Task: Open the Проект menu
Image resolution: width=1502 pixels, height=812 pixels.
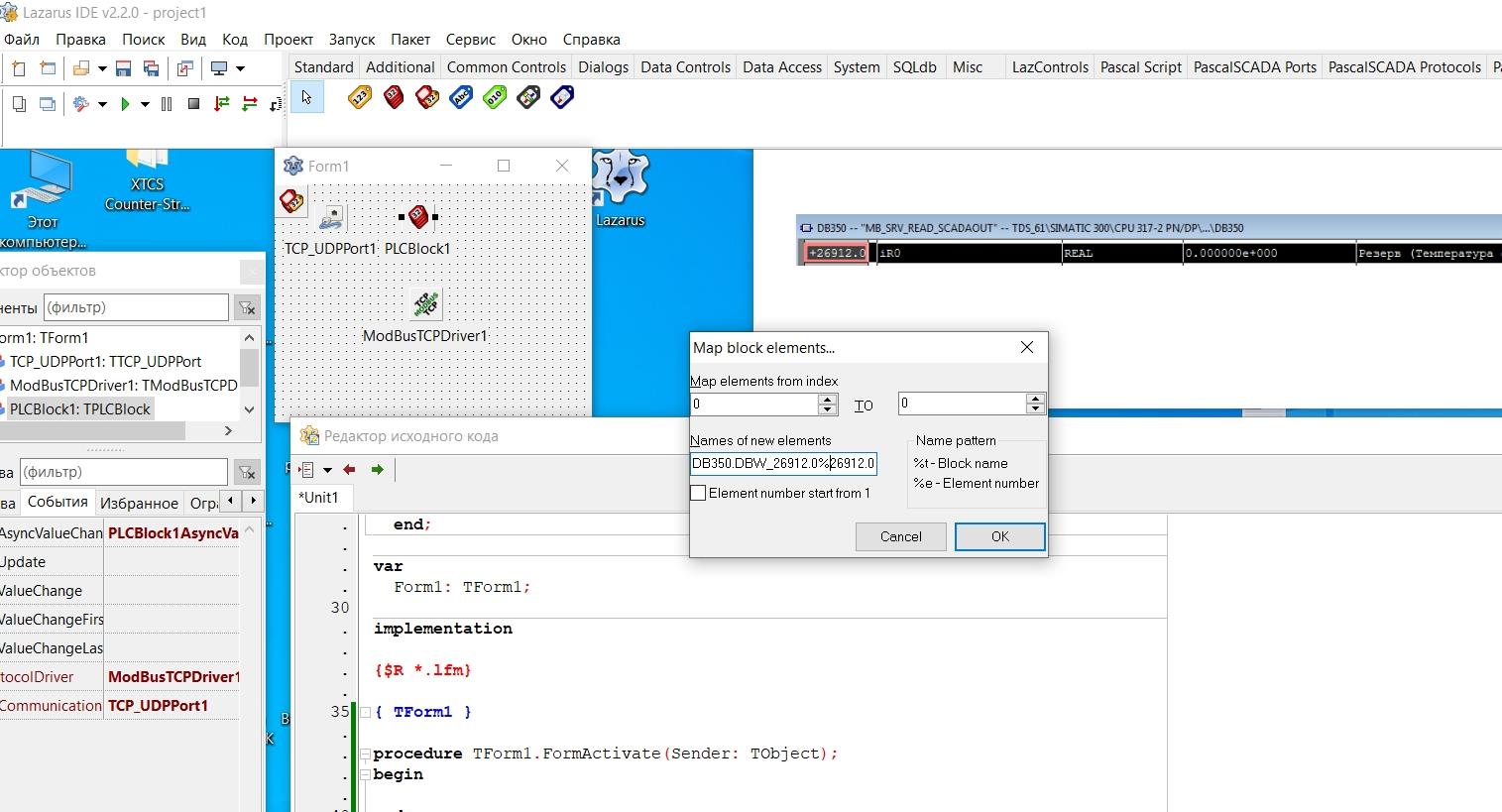Action: 288,40
